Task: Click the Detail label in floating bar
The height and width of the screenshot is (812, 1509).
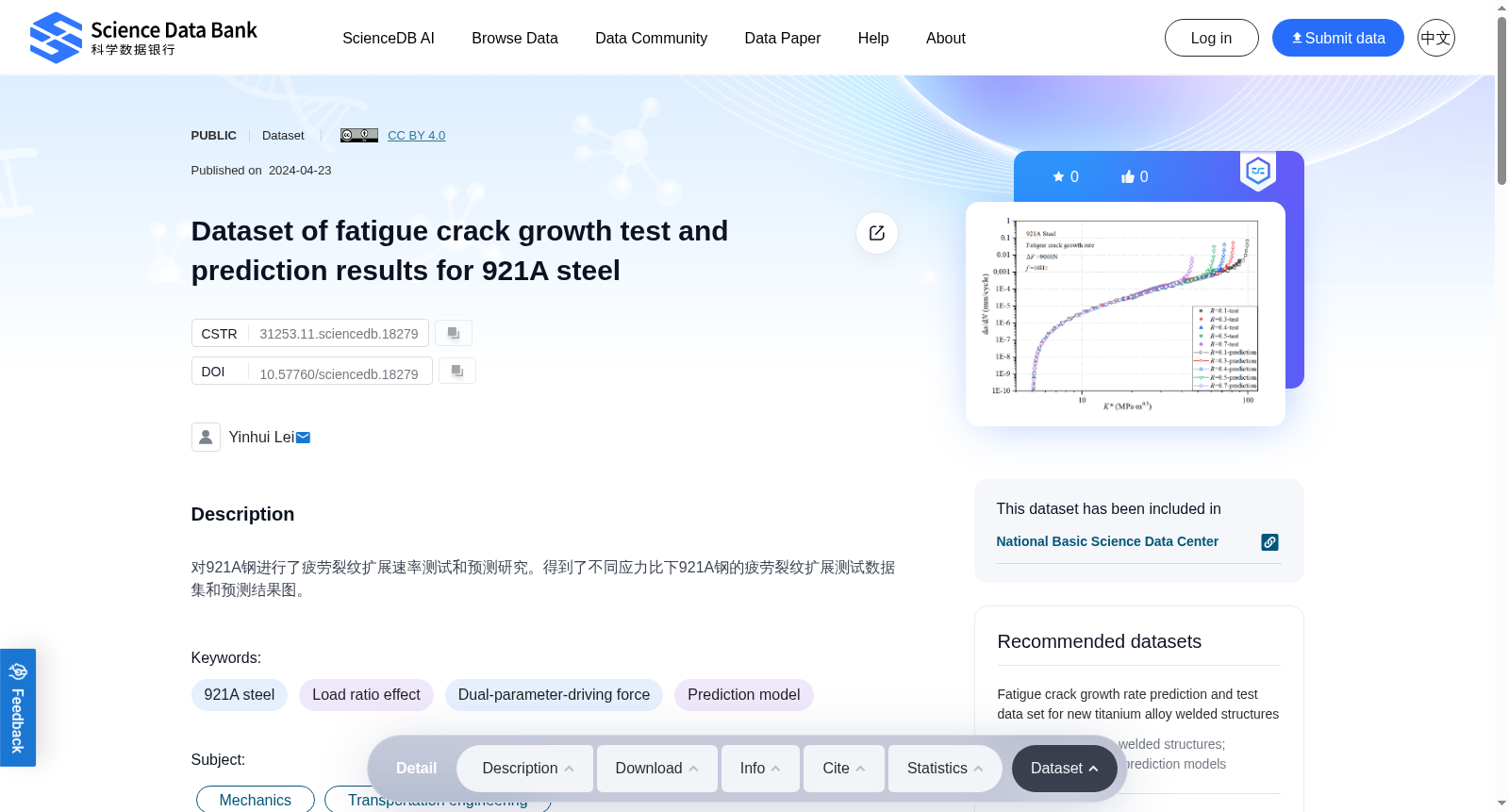Action: [x=416, y=769]
